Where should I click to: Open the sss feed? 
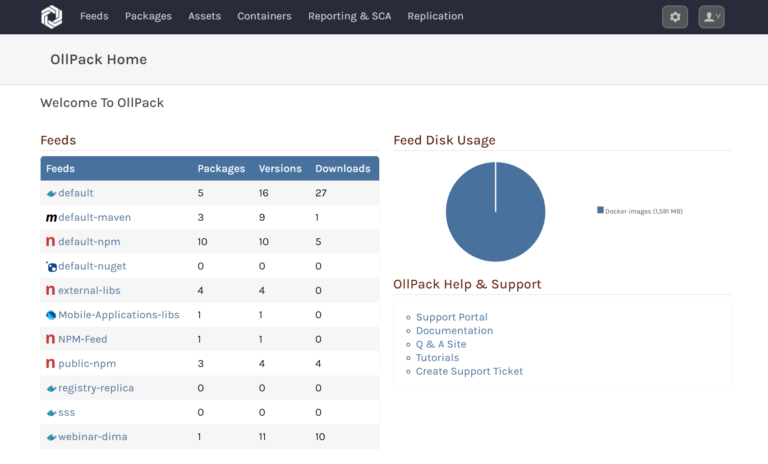(67, 413)
